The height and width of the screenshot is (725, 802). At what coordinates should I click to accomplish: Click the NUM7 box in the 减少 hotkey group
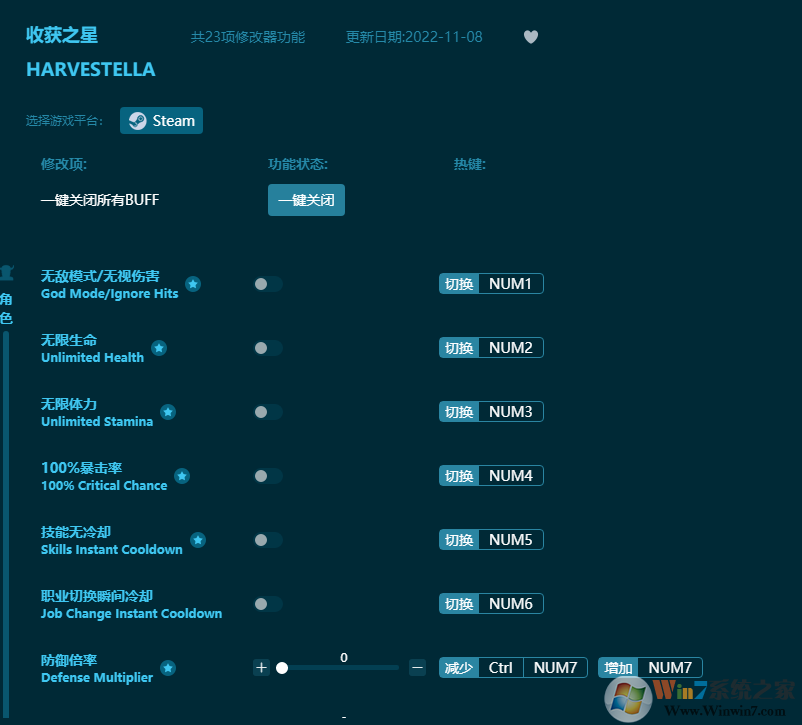555,667
